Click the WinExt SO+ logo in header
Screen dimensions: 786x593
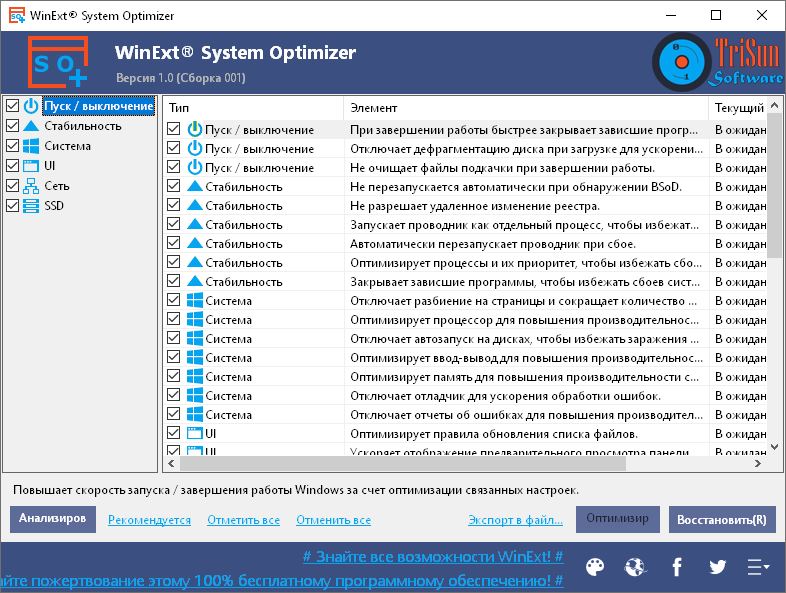coord(58,62)
